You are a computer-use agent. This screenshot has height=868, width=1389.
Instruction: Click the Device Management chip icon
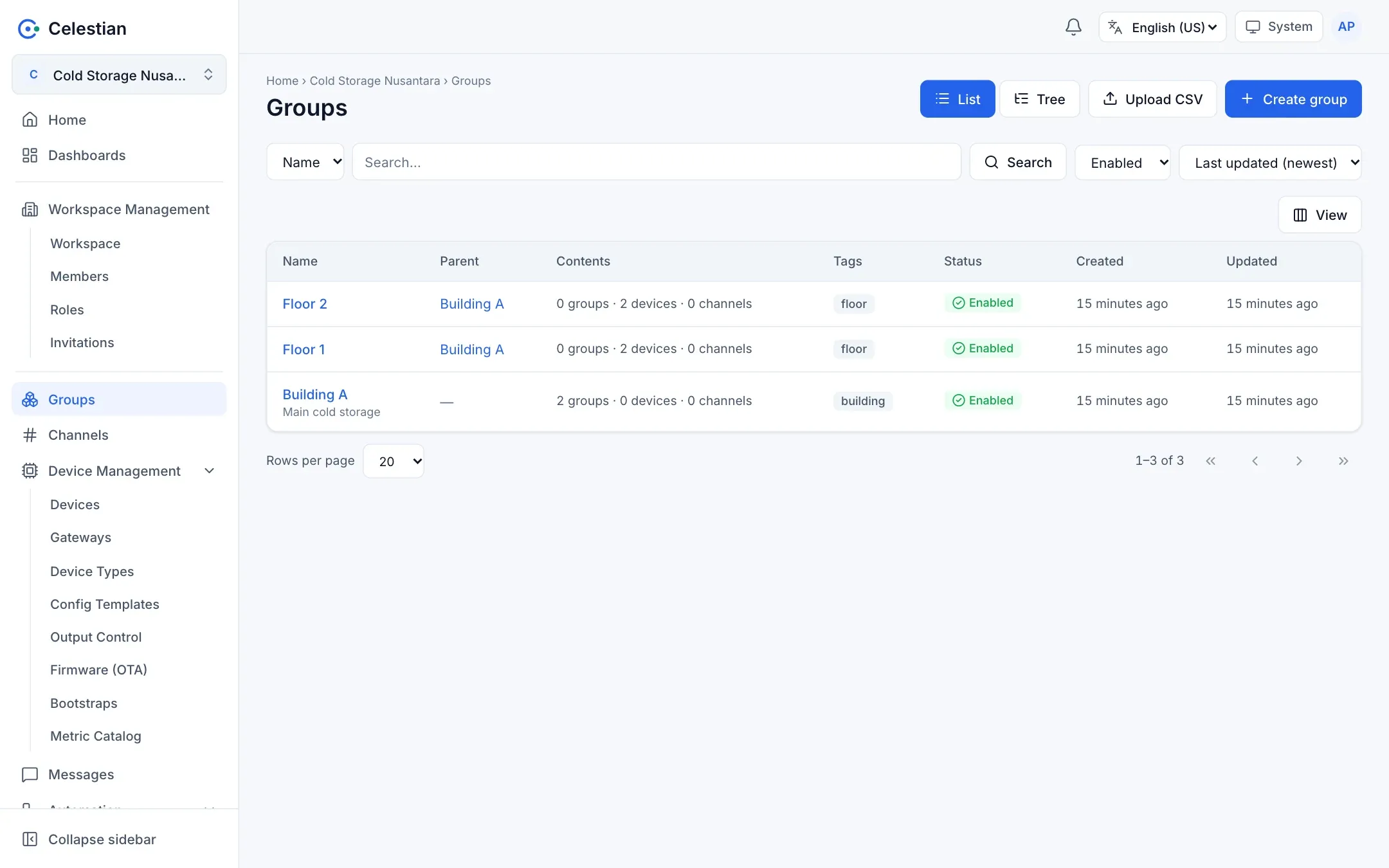click(x=30, y=471)
